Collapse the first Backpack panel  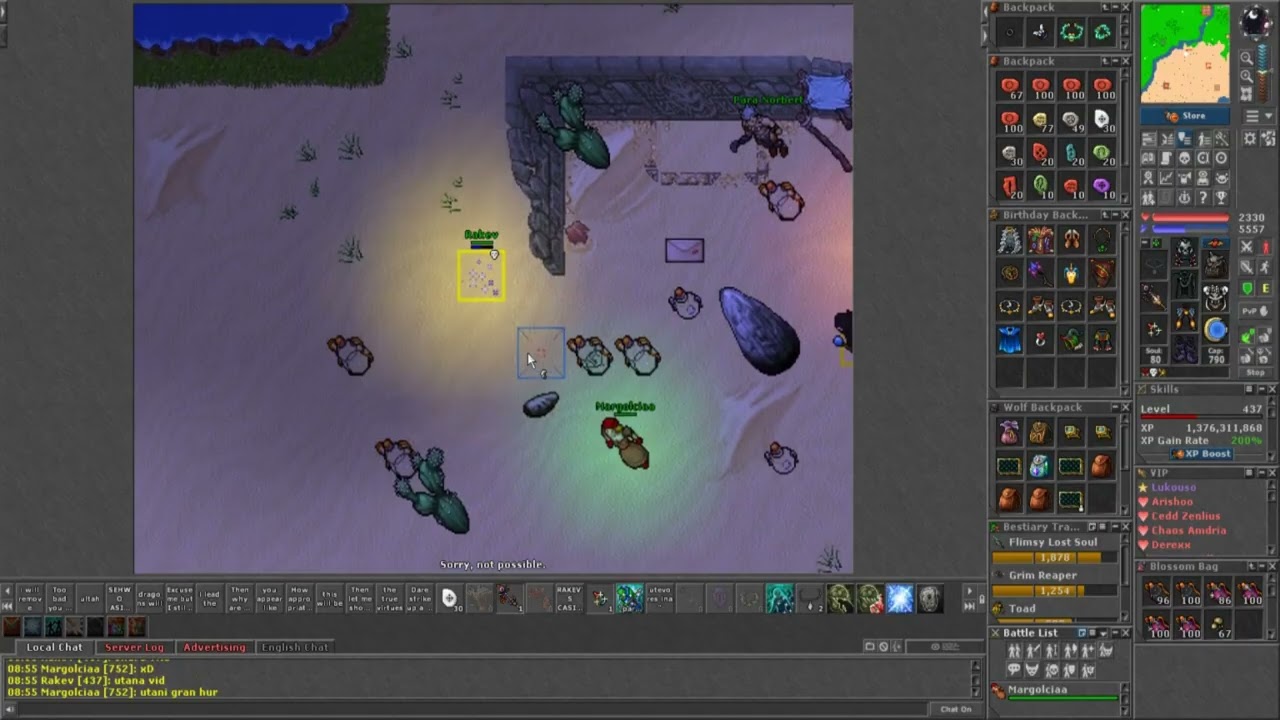[1115, 8]
